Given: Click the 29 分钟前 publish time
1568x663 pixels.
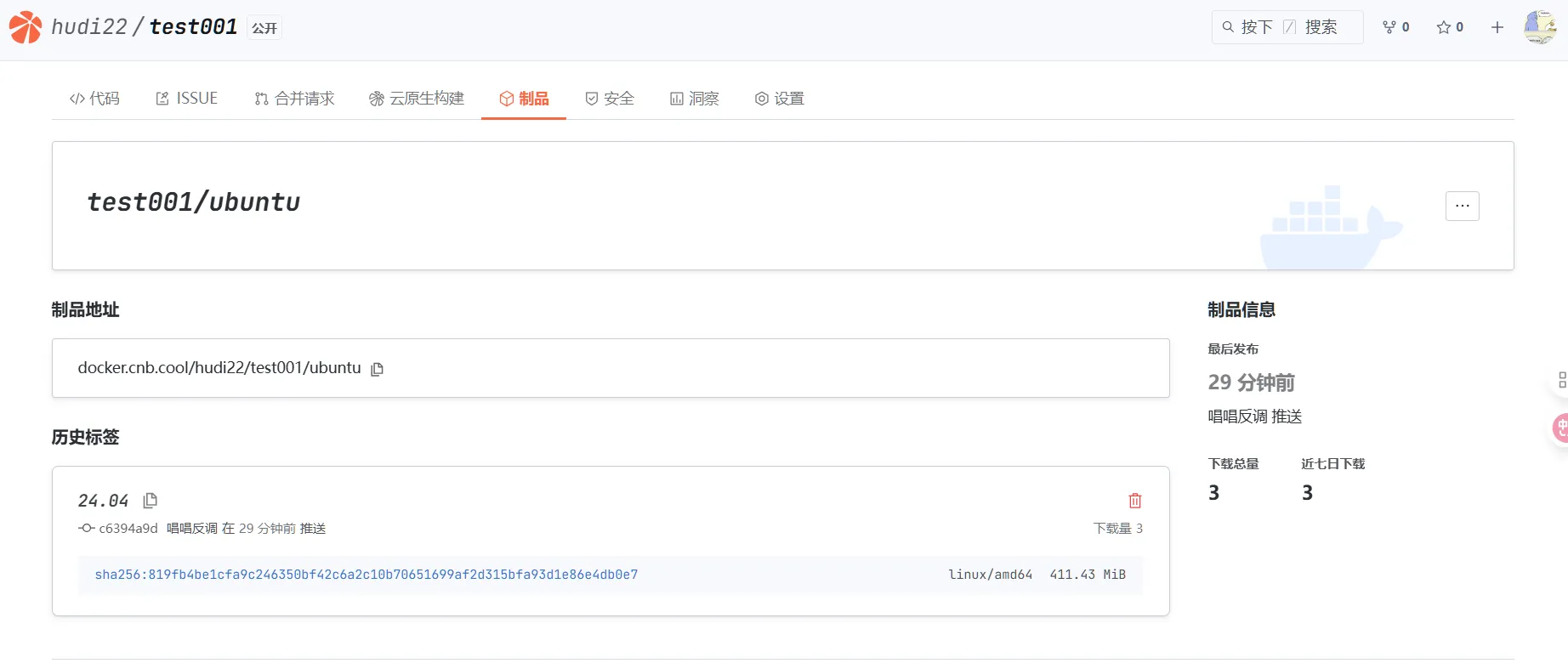Looking at the screenshot, I should 1252,382.
